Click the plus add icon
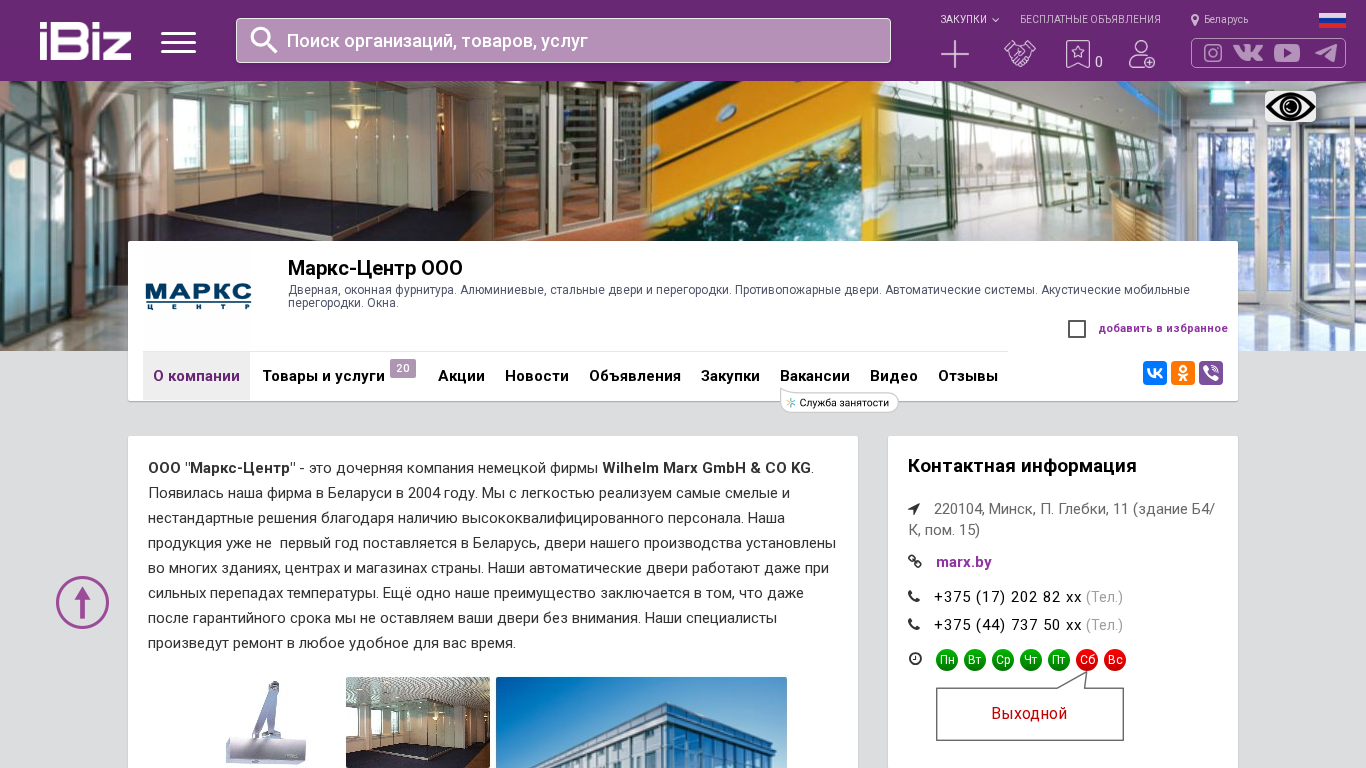The image size is (1366, 768). pos(955,54)
